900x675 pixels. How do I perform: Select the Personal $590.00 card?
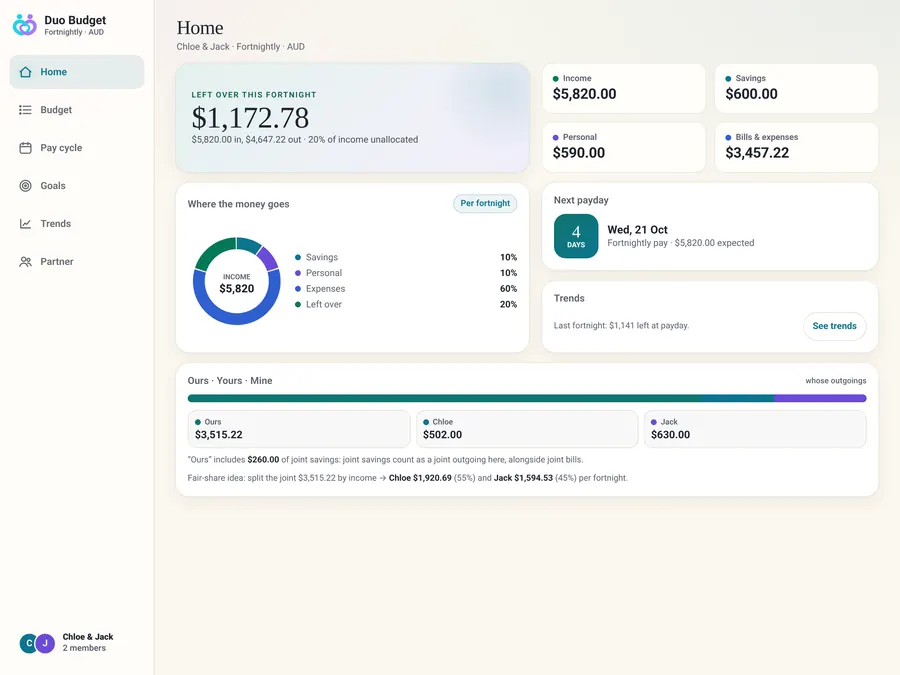pyautogui.click(x=623, y=147)
